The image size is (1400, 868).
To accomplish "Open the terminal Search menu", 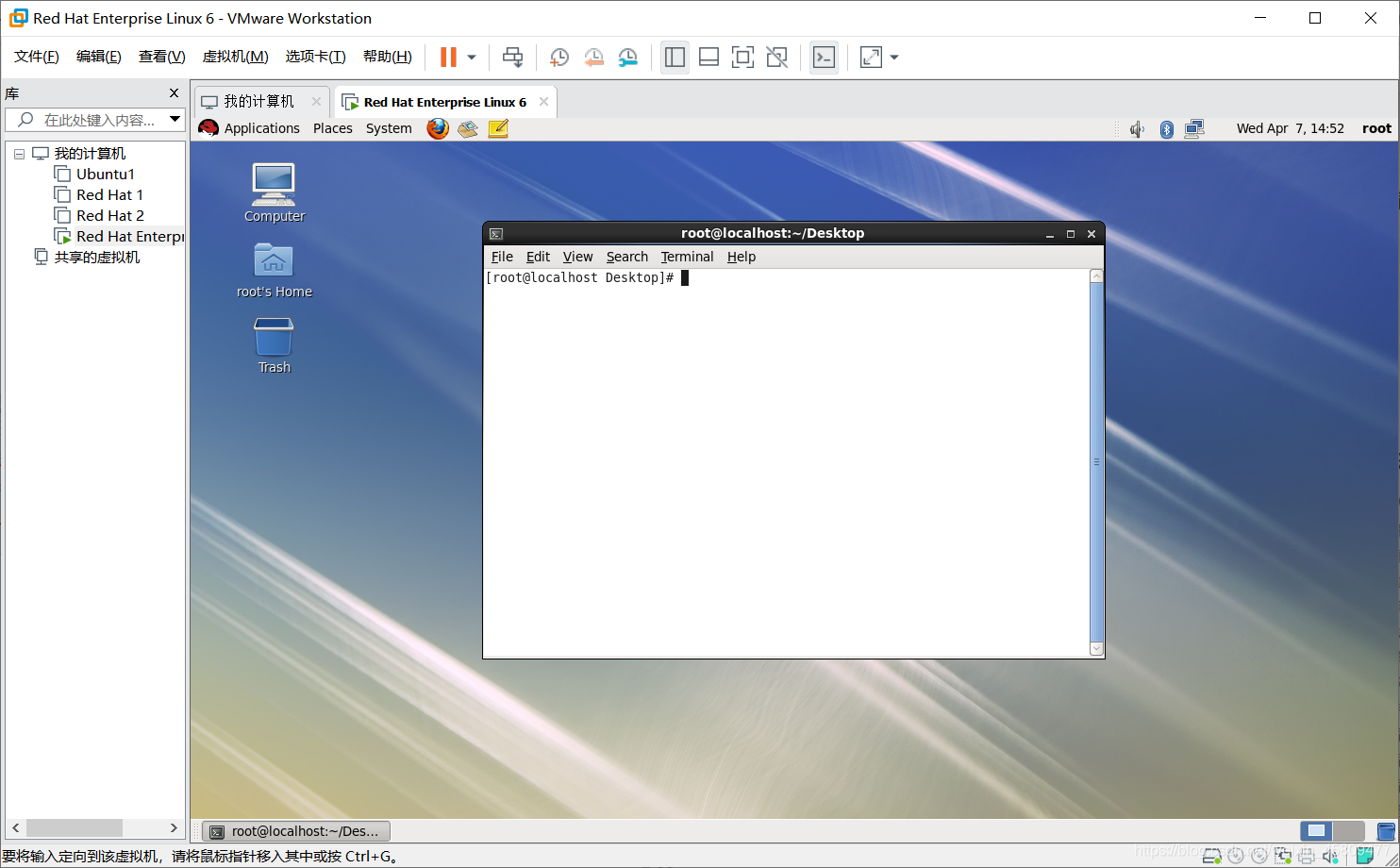I will point(626,257).
